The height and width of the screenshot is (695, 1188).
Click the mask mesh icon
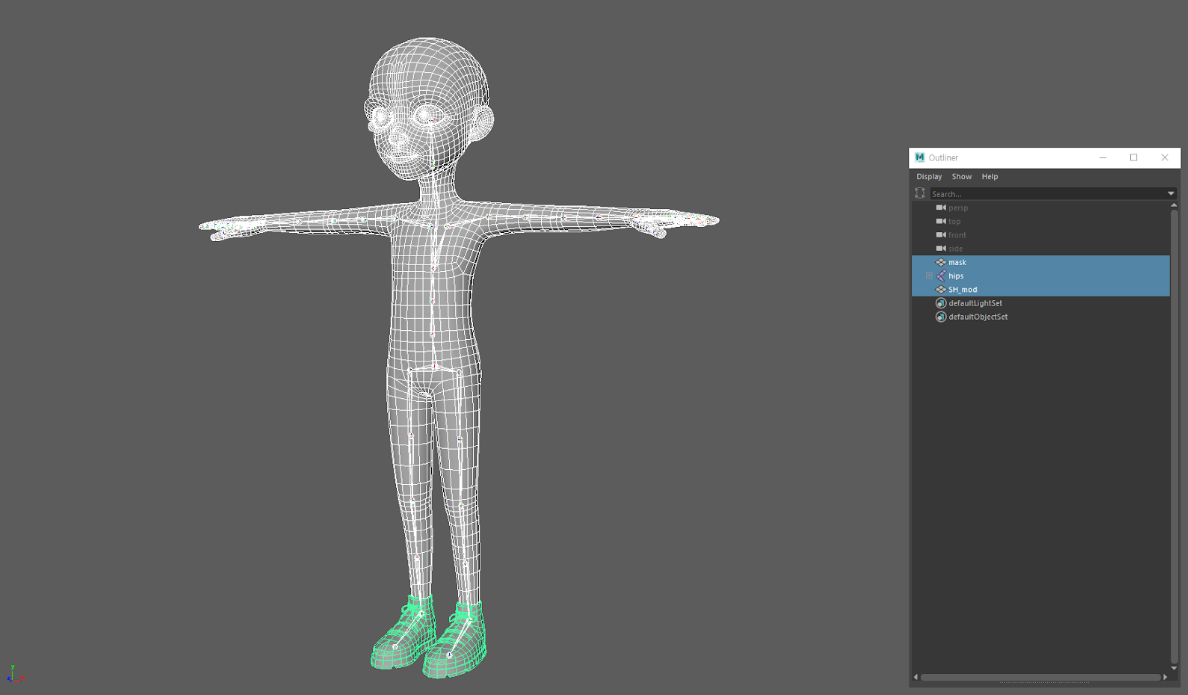(x=940, y=262)
